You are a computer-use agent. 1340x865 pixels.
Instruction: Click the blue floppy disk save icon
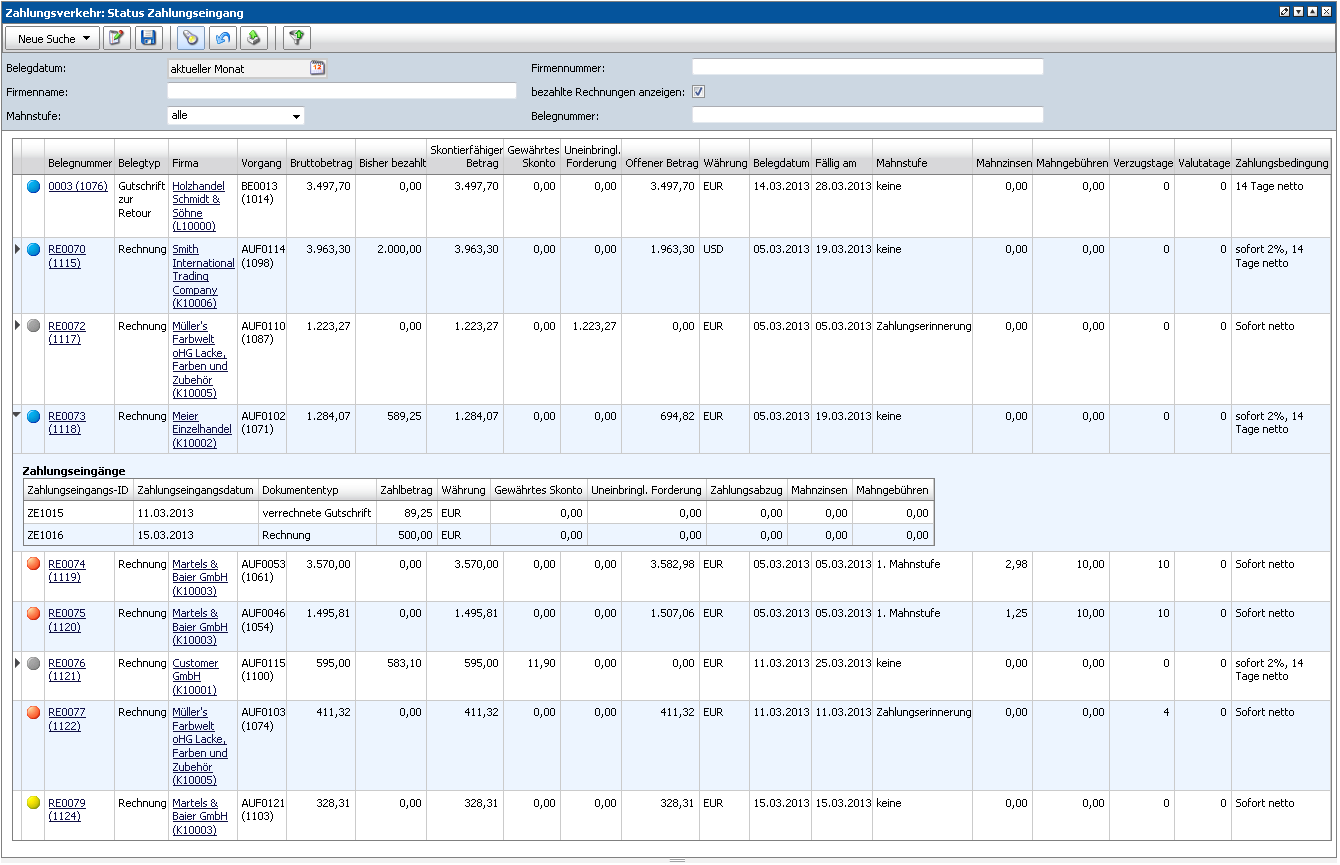[148, 39]
